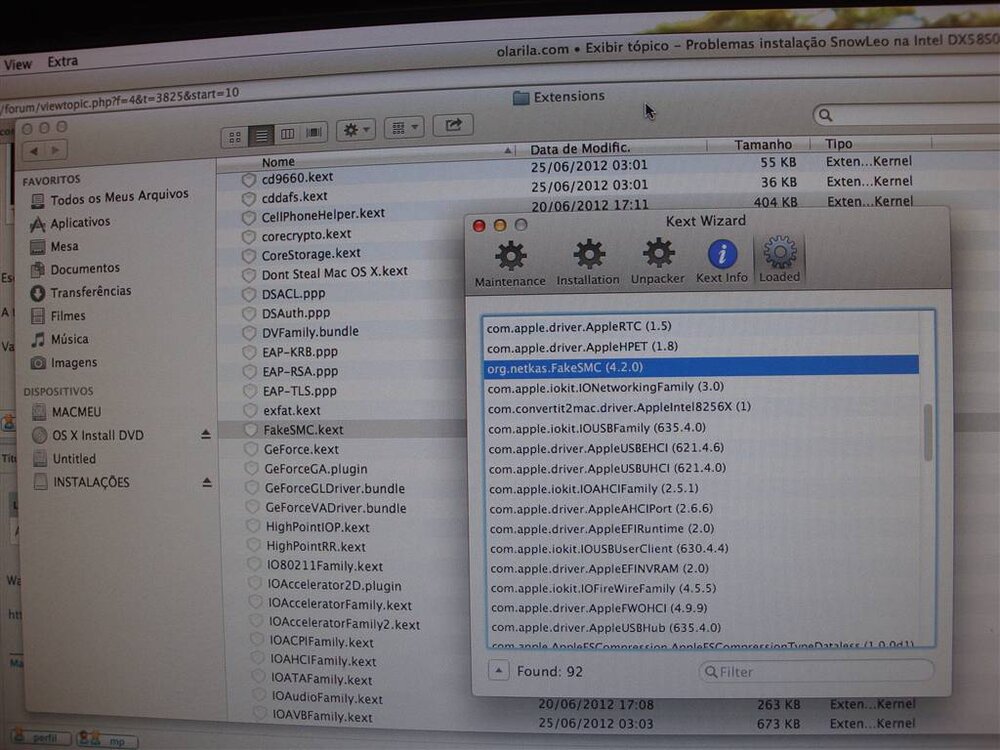Open the Finder action gear dropdown
The width and height of the screenshot is (1000, 750).
pos(355,130)
